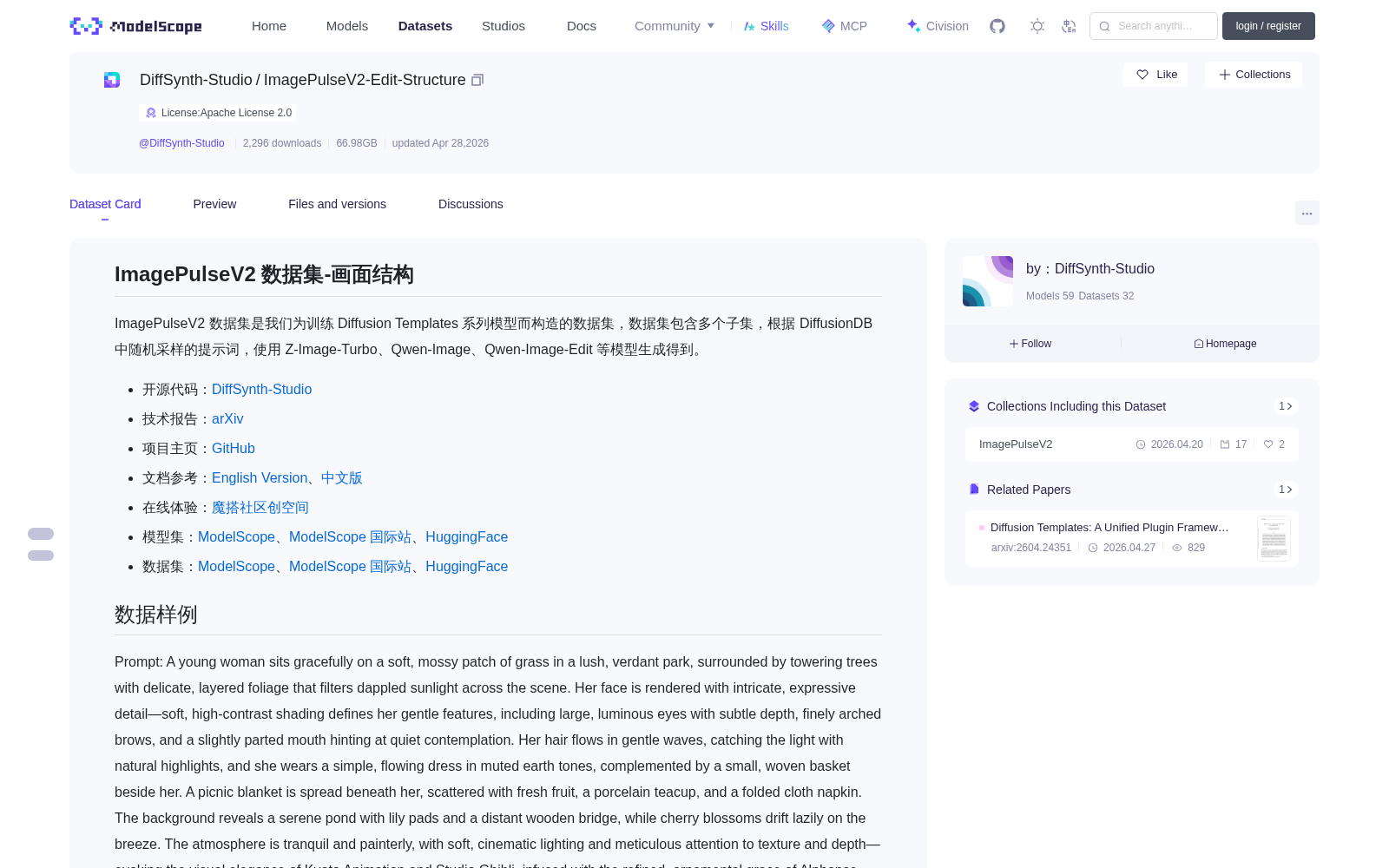Open ModelScope link in 模型集 row
The width and height of the screenshot is (1389, 868).
pyautogui.click(x=236, y=537)
